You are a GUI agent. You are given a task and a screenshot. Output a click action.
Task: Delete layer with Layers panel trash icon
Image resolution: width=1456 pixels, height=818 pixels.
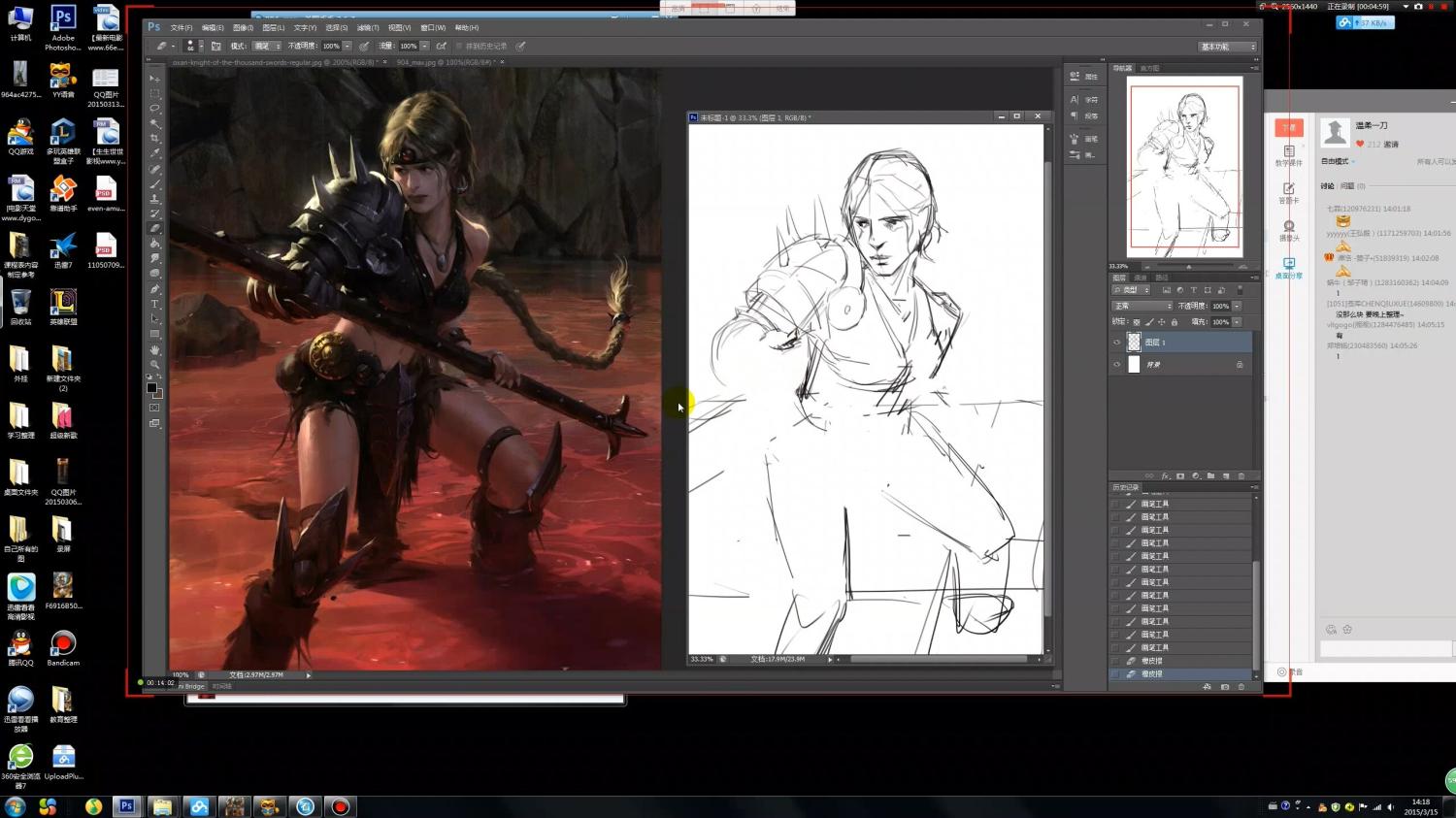(1241, 476)
